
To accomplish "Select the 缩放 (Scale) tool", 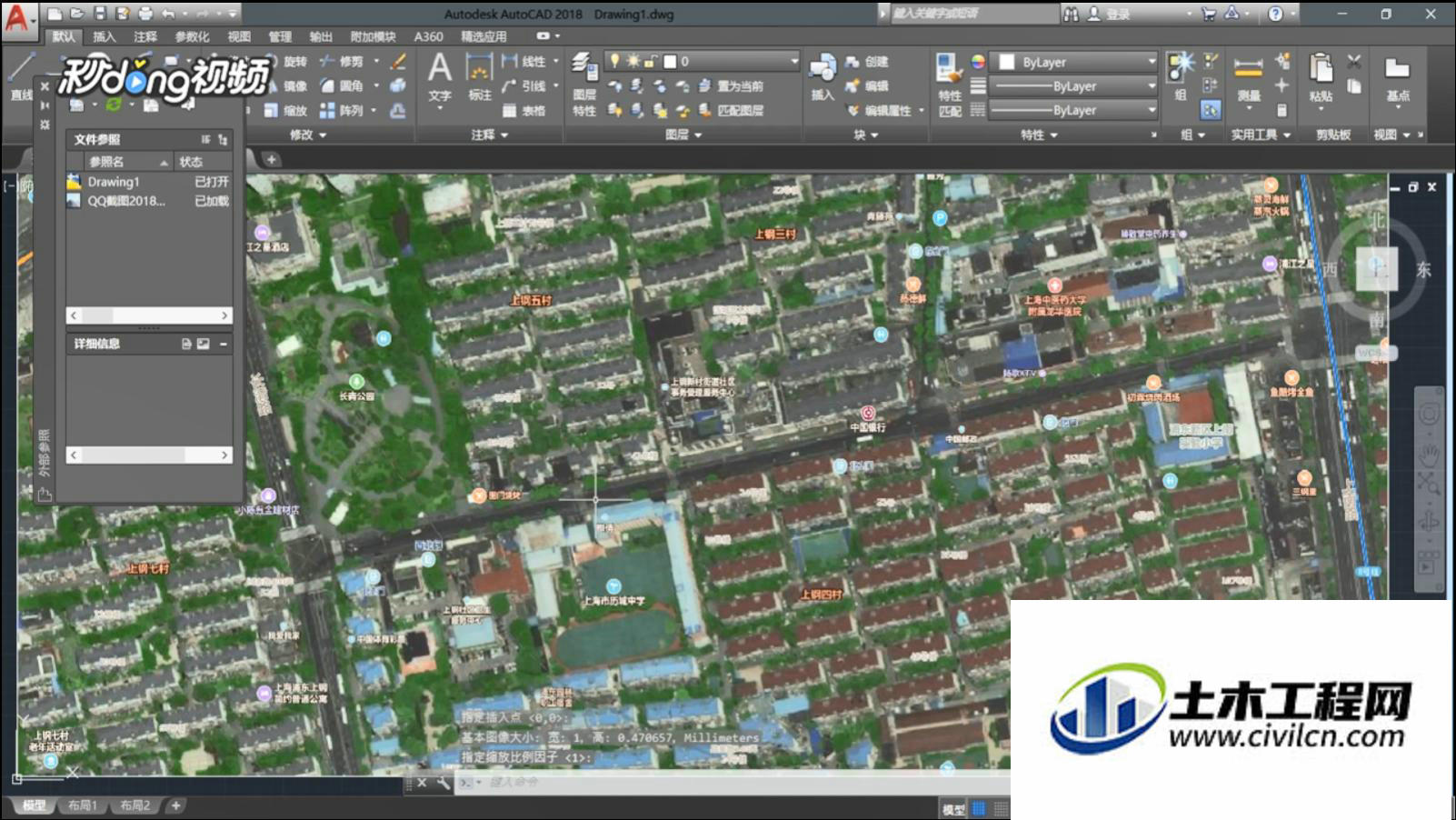I will pyautogui.click(x=286, y=111).
